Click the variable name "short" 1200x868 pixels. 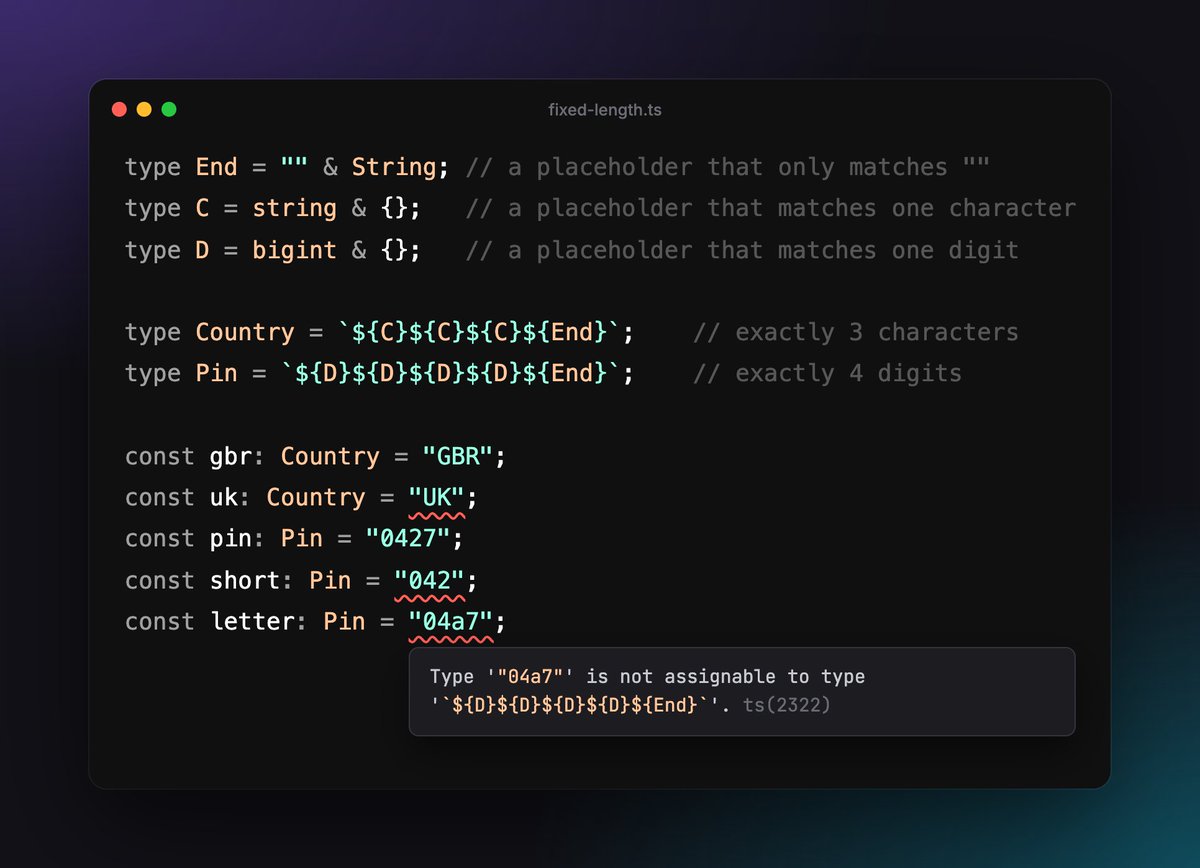coord(245,580)
